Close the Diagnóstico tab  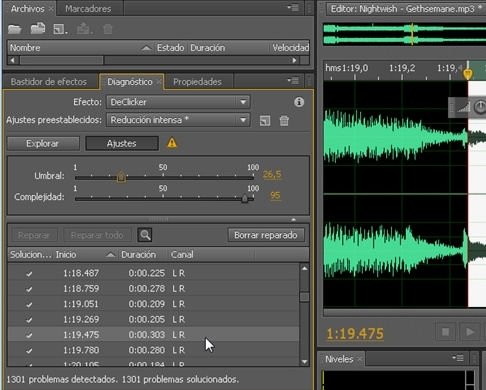[x=159, y=82]
